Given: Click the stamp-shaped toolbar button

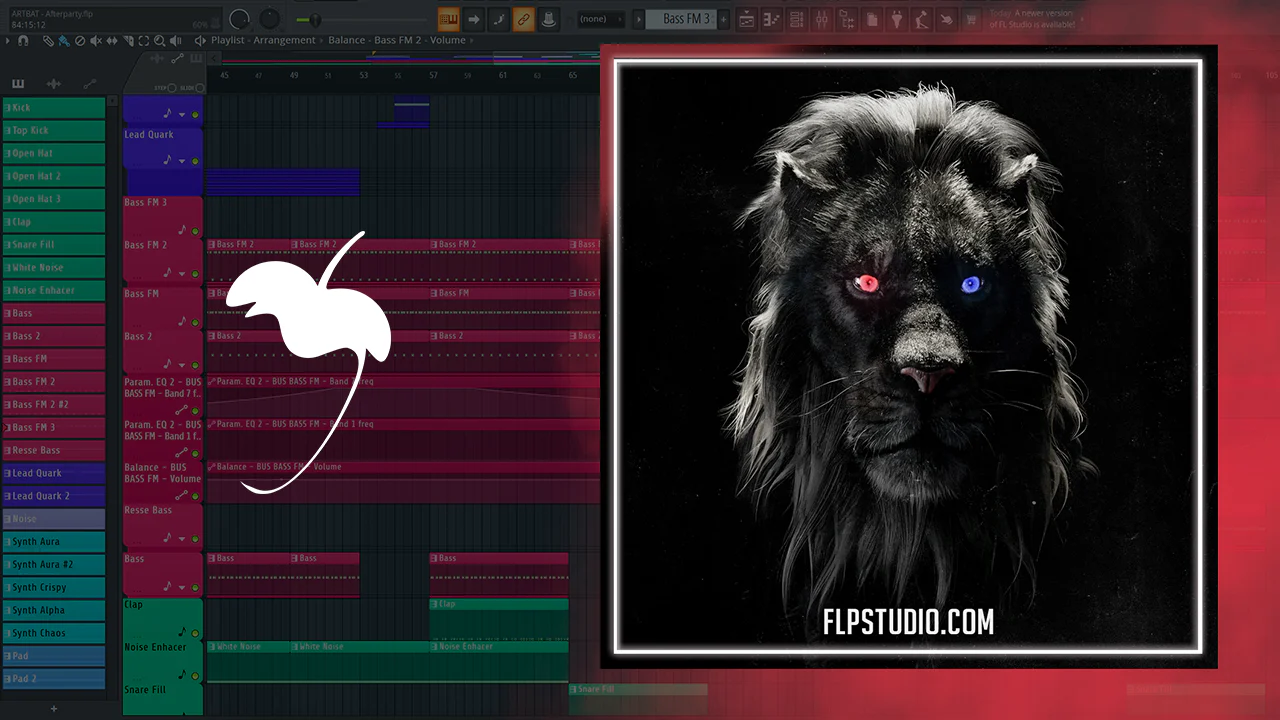Looking at the screenshot, I should [549, 19].
